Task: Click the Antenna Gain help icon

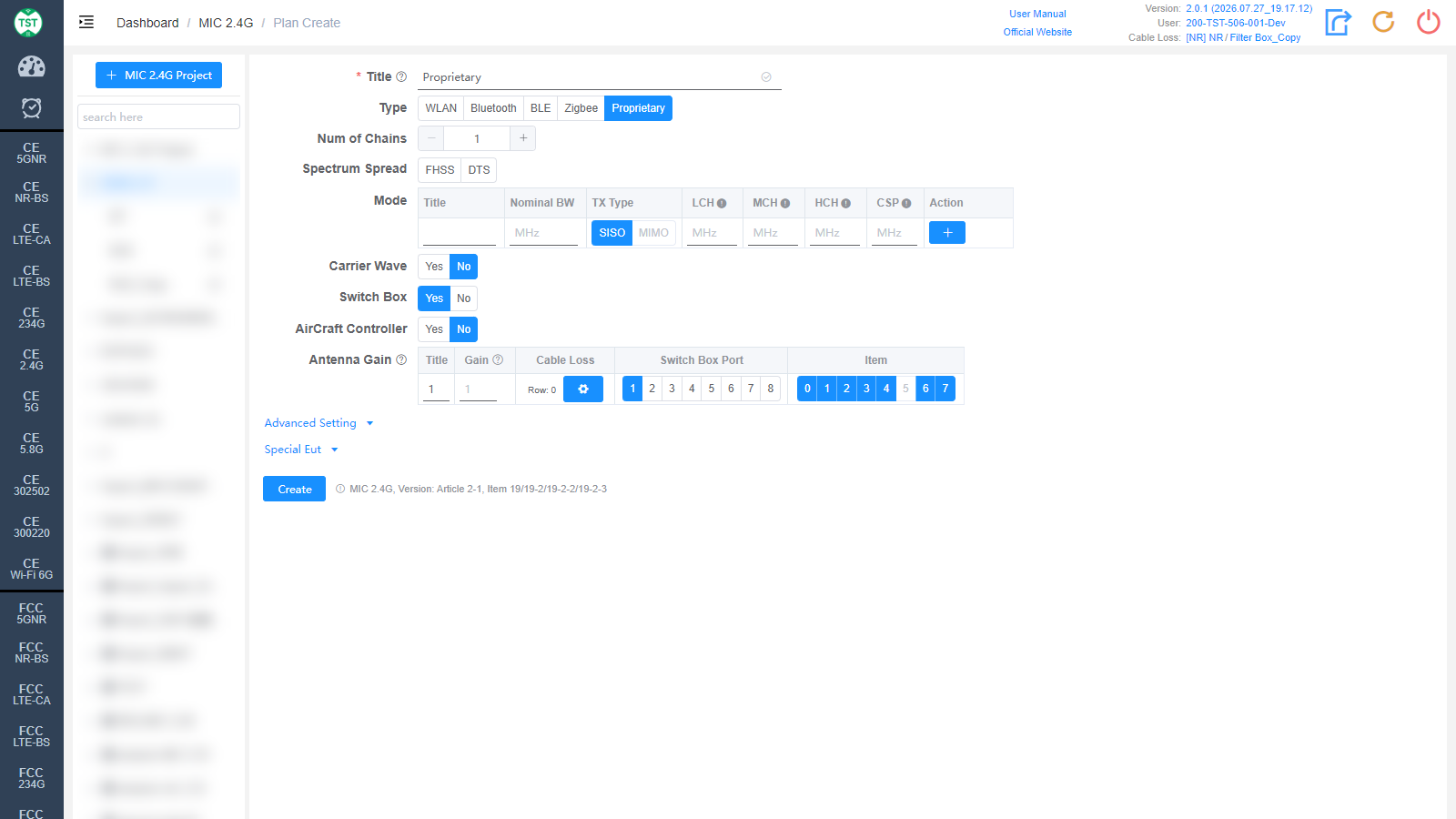Action: tap(401, 360)
